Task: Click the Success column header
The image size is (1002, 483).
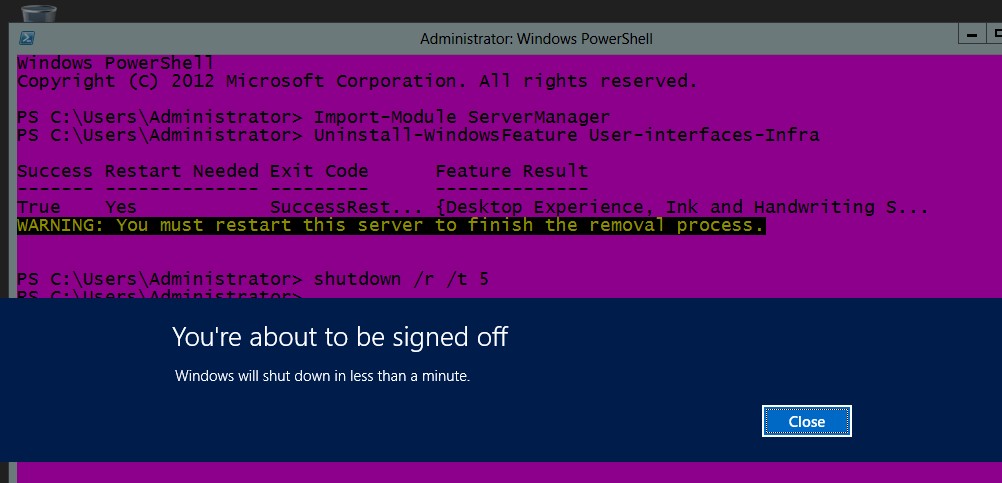Action: click(x=54, y=171)
